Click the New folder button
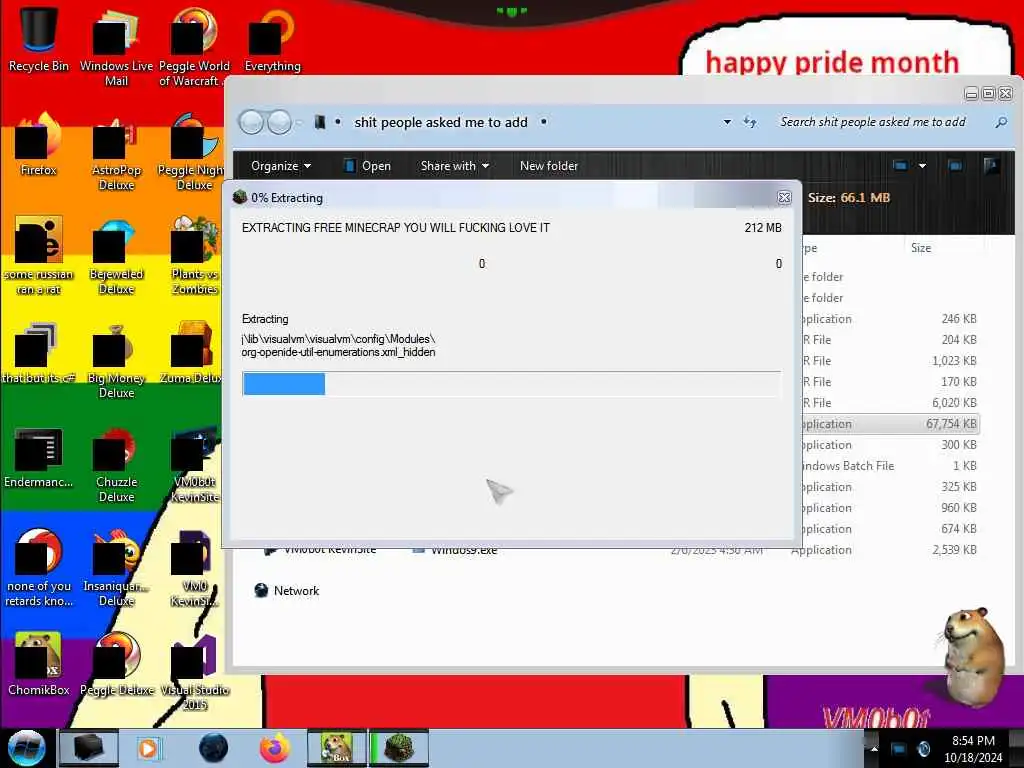The width and height of the screenshot is (1024, 768). click(x=549, y=166)
